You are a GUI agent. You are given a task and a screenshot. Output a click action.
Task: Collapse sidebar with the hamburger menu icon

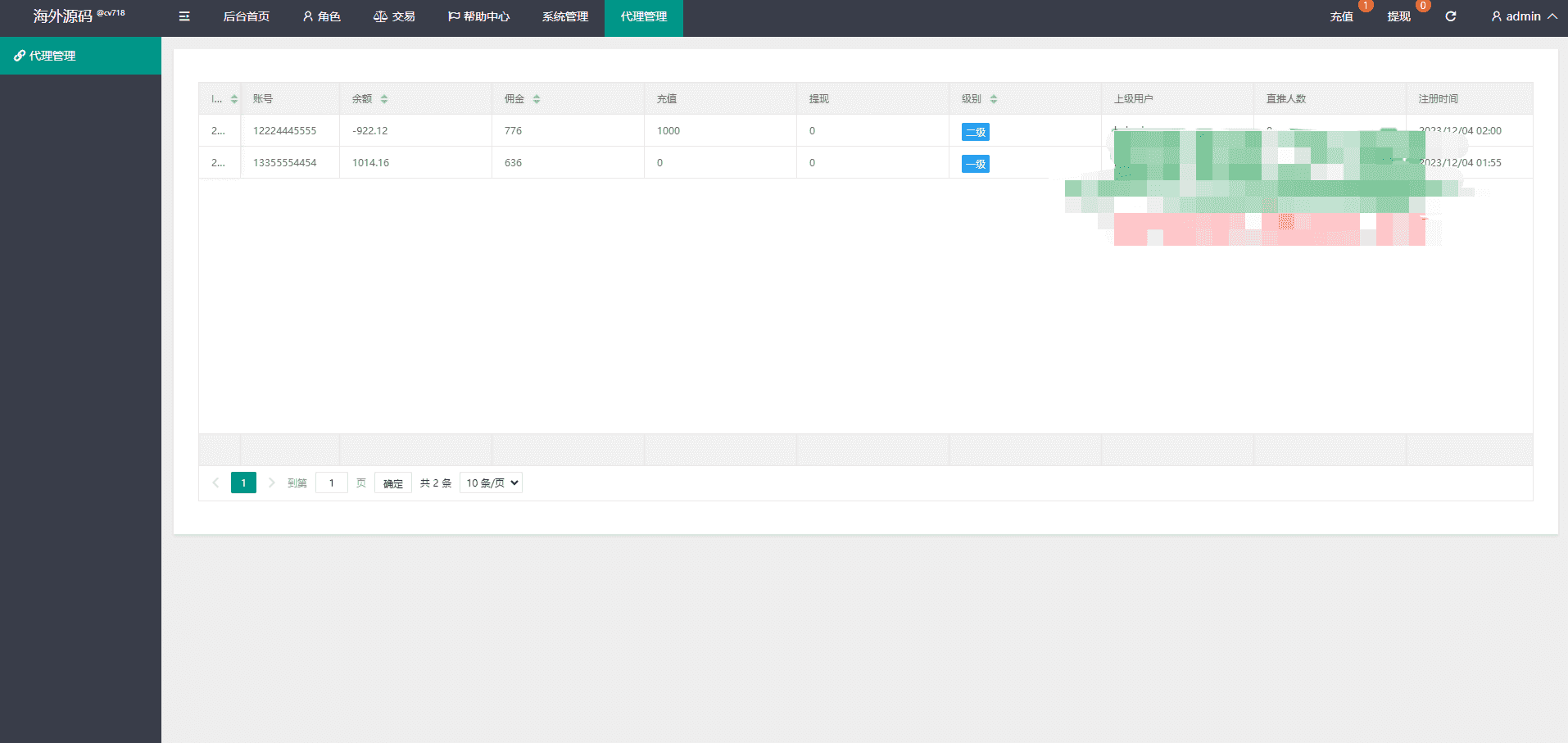coord(184,16)
